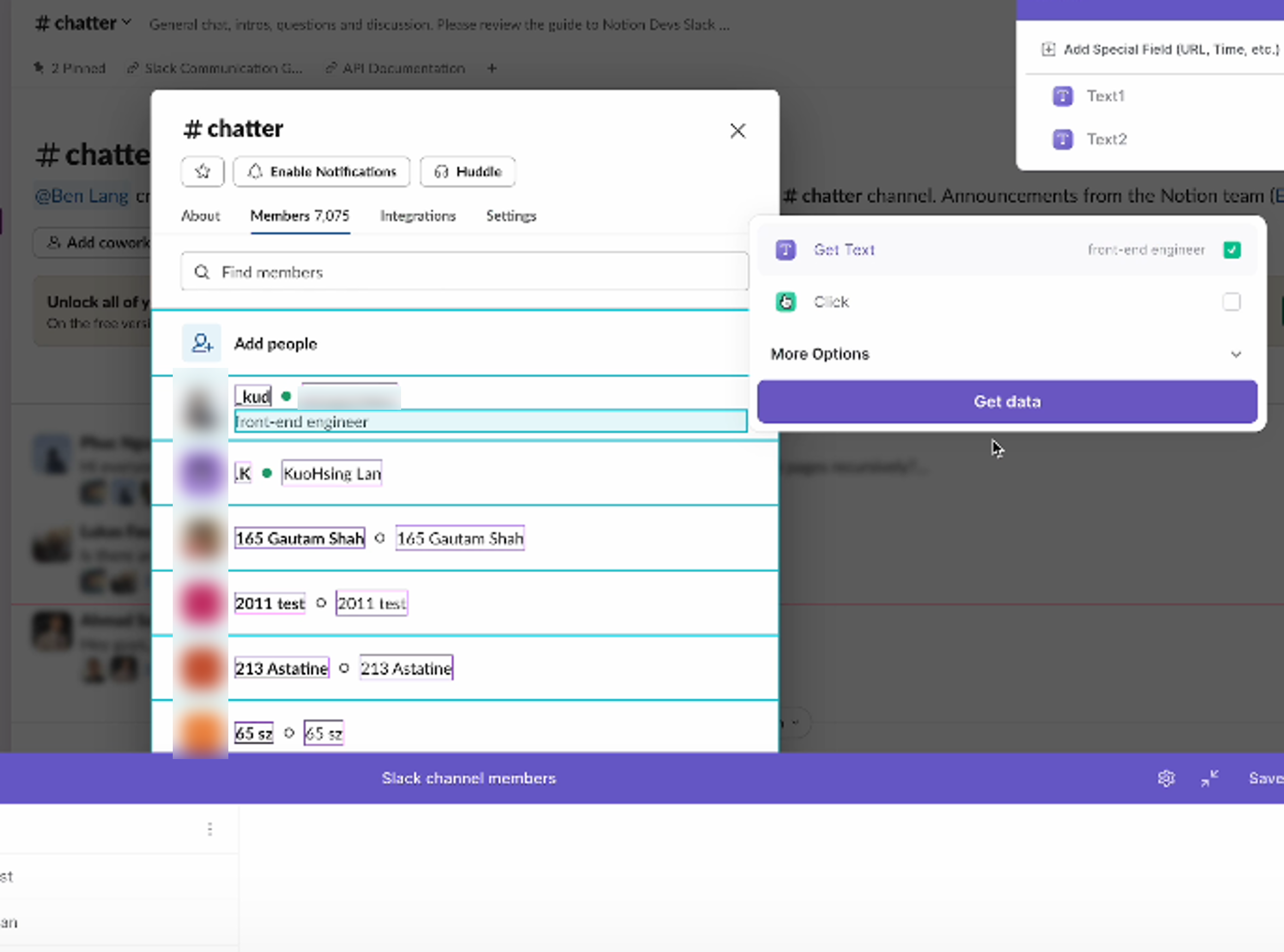
Task: Add a bookmark with the plus icon
Action: [492, 68]
